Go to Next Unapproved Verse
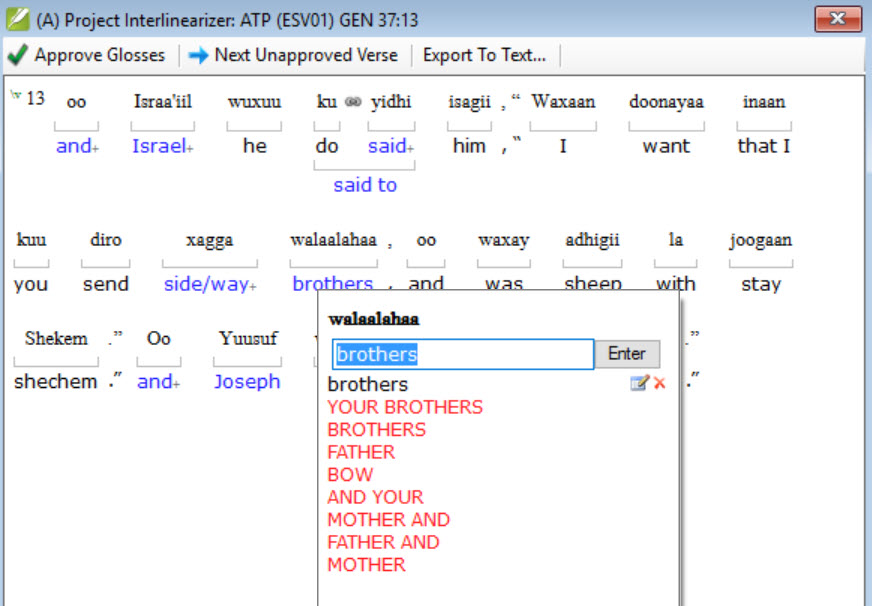The height and width of the screenshot is (606, 872). click(x=293, y=55)
